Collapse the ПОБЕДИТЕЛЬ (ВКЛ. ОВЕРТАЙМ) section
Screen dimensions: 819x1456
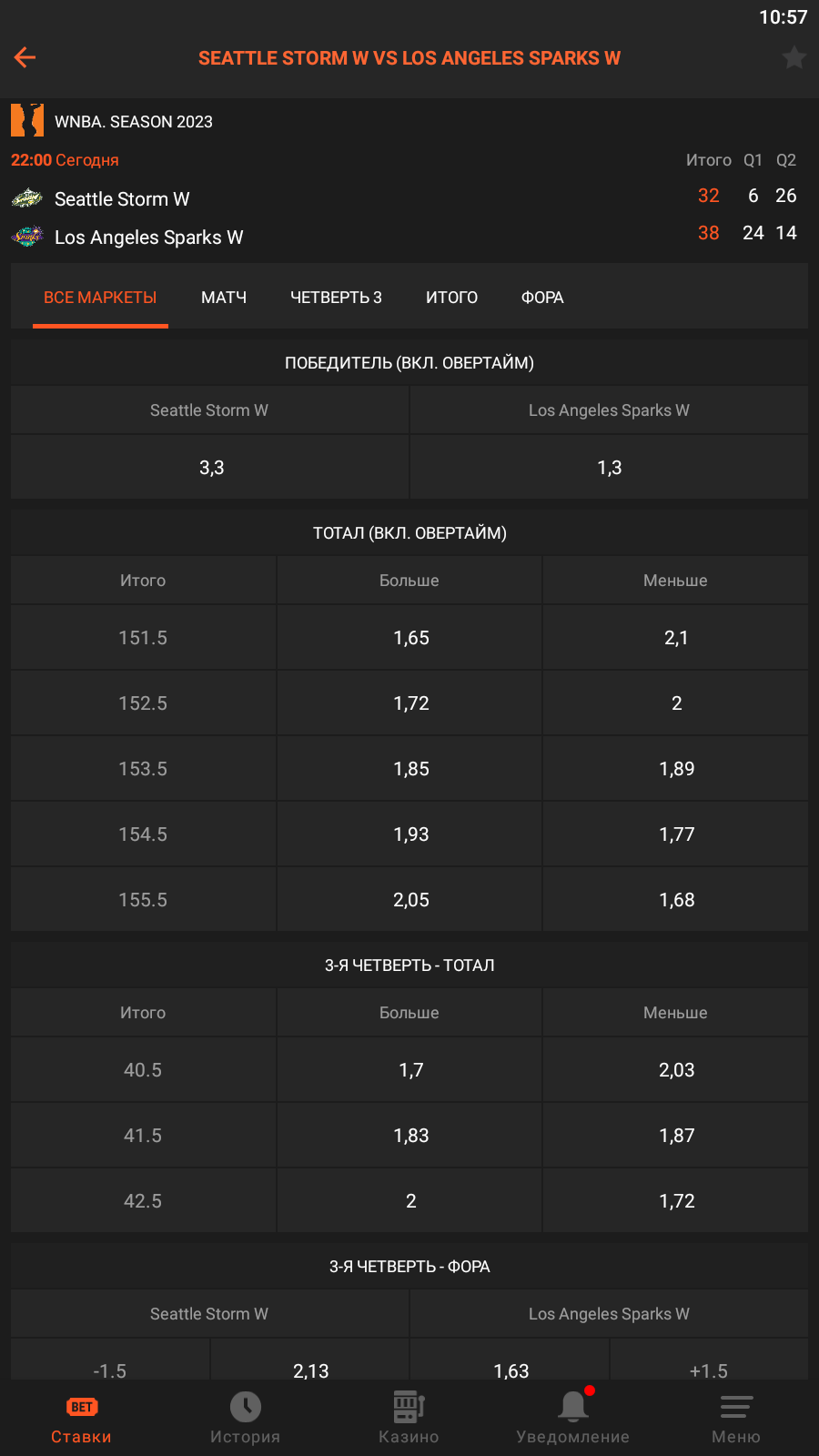[x=409, y=363]
